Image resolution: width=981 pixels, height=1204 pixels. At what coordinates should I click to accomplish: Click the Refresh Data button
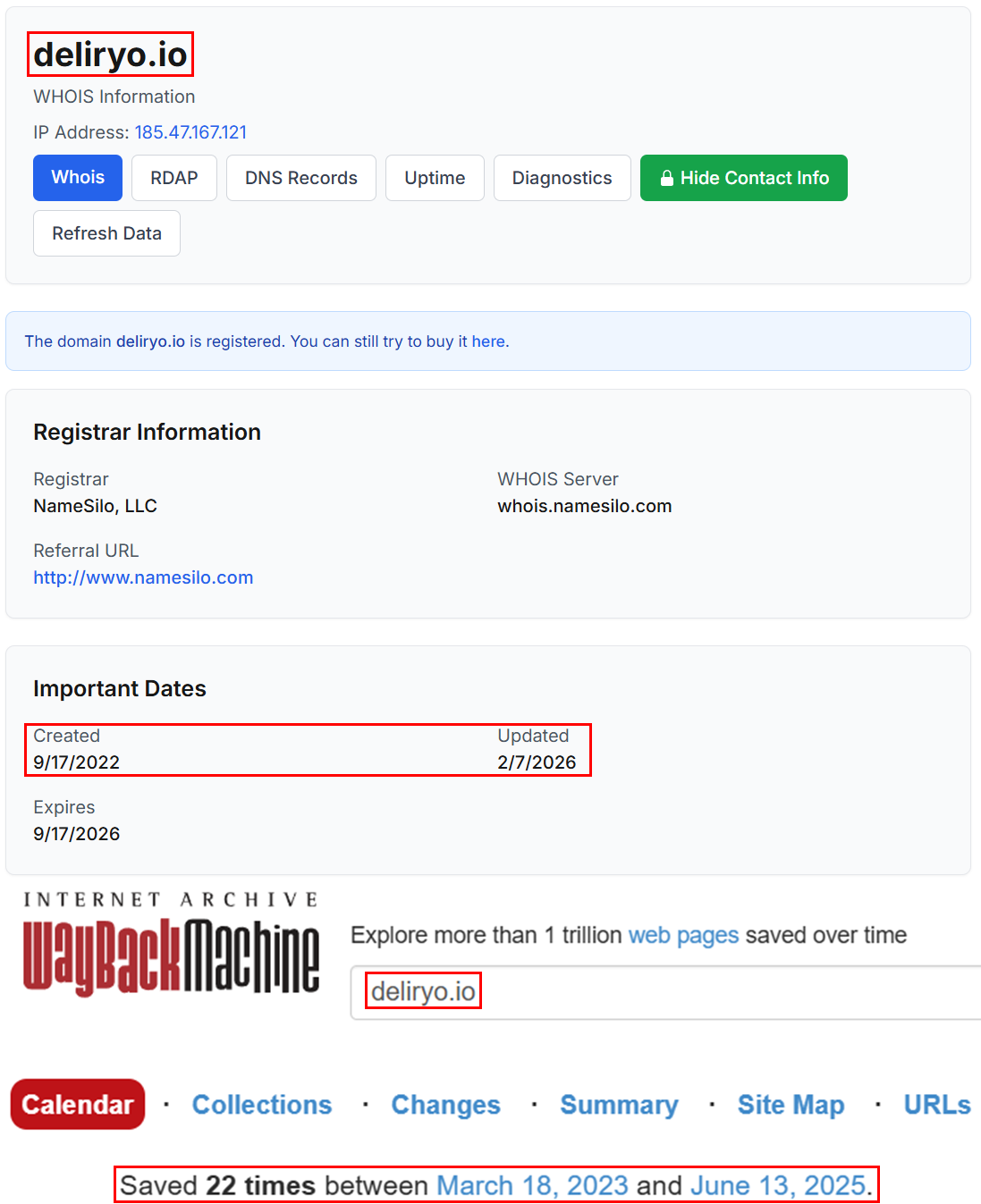click(106, 233)
